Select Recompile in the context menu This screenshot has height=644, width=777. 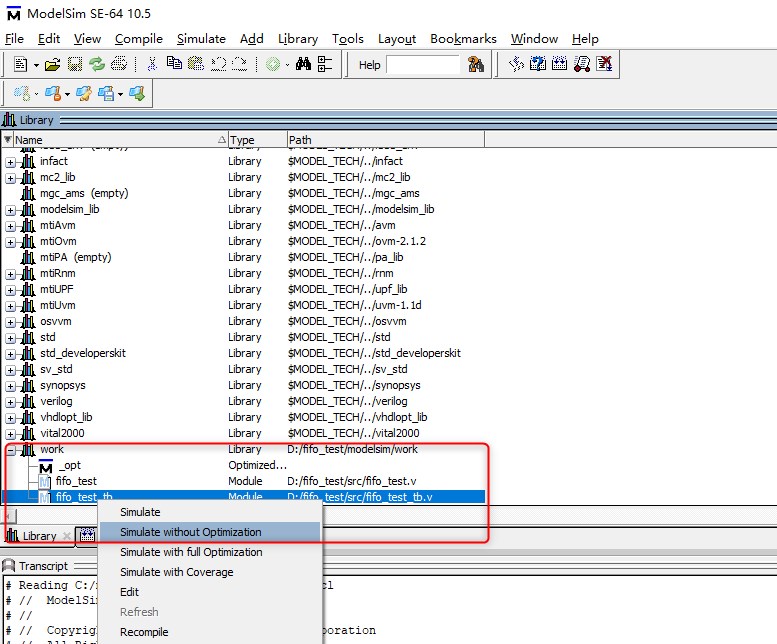tap(144, 632)
